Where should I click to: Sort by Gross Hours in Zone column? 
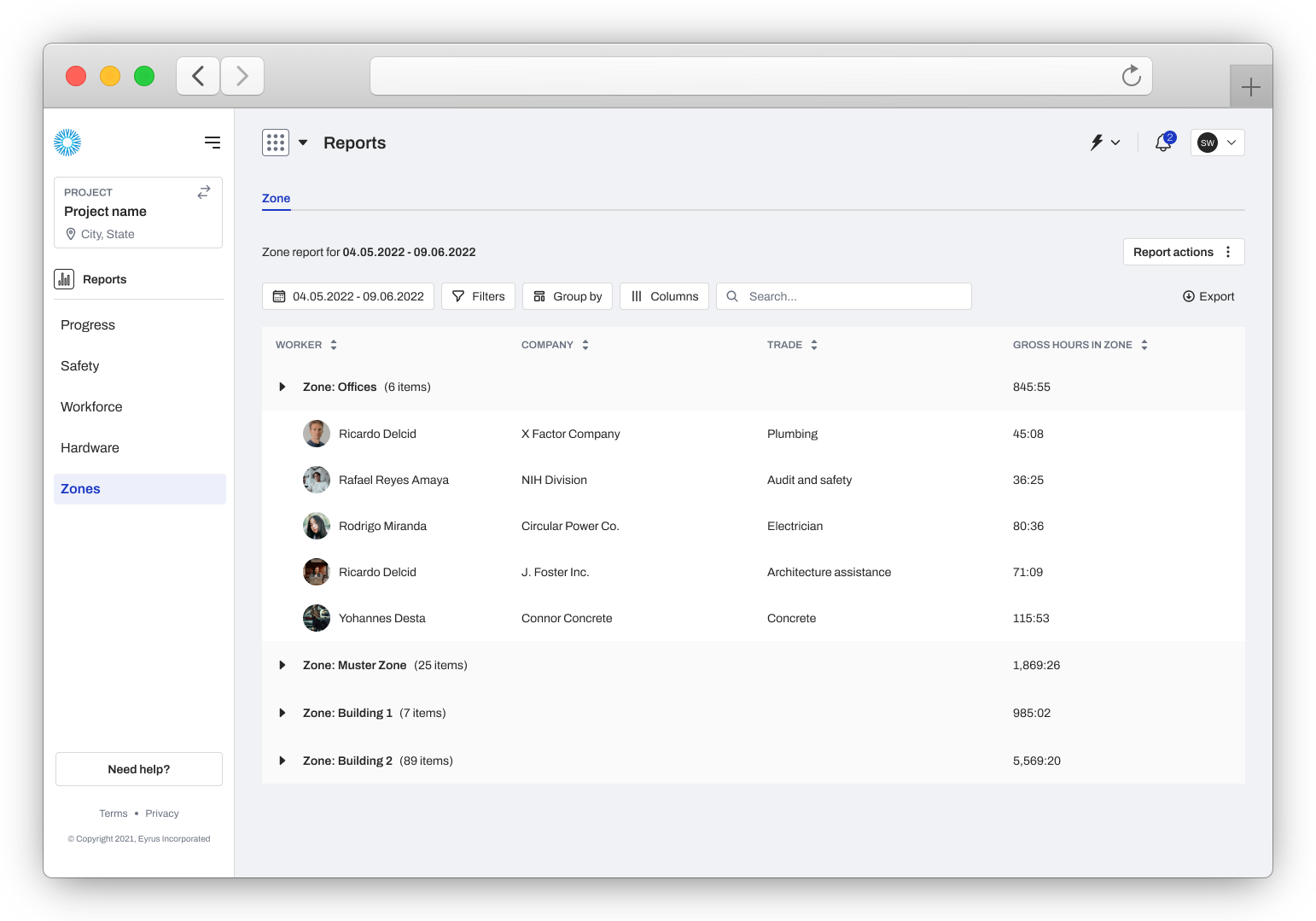[1144, 345]
